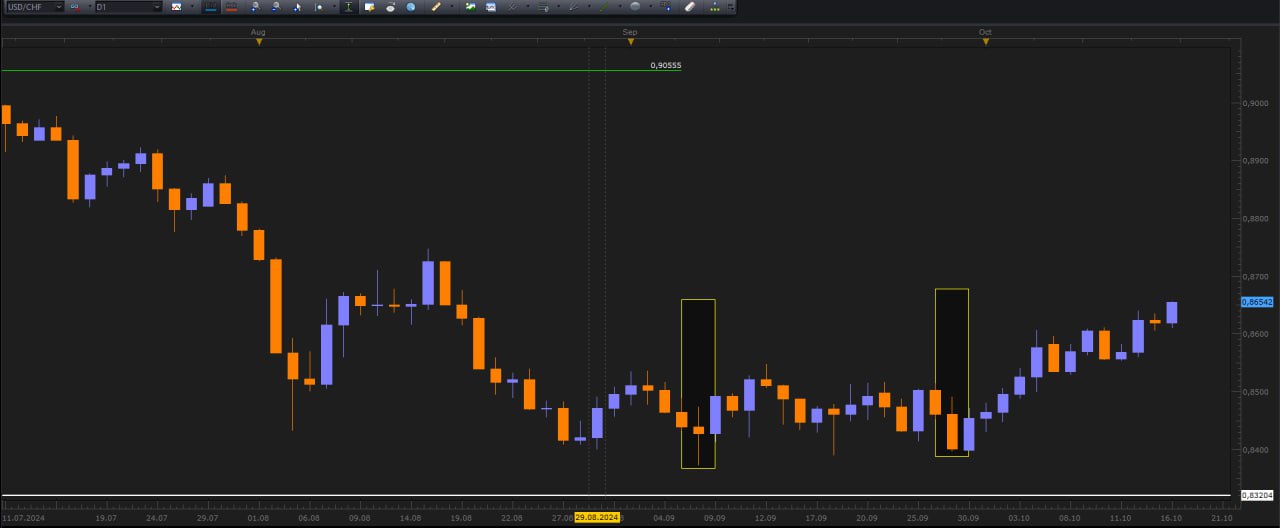Select the dim angled line tool
Image resolution: width=1280 pixels, height=528 pixels.
(574, 6)
